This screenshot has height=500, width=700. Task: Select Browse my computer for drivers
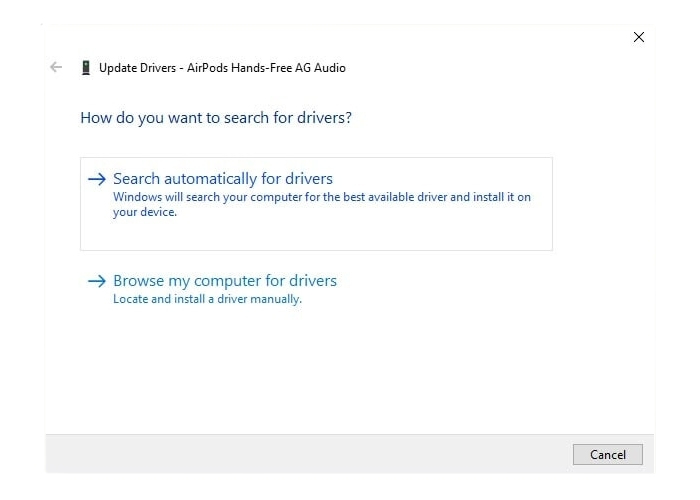(x=225, y=281)
